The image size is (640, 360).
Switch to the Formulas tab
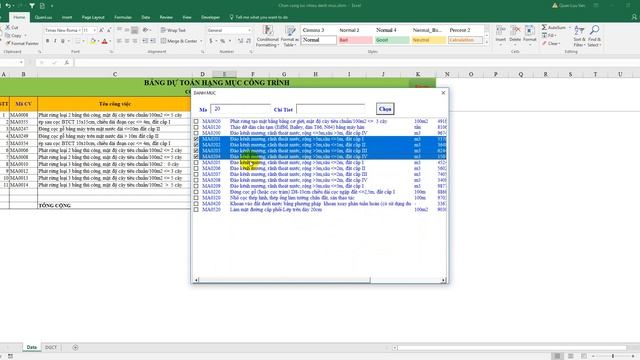coord(123,17)
